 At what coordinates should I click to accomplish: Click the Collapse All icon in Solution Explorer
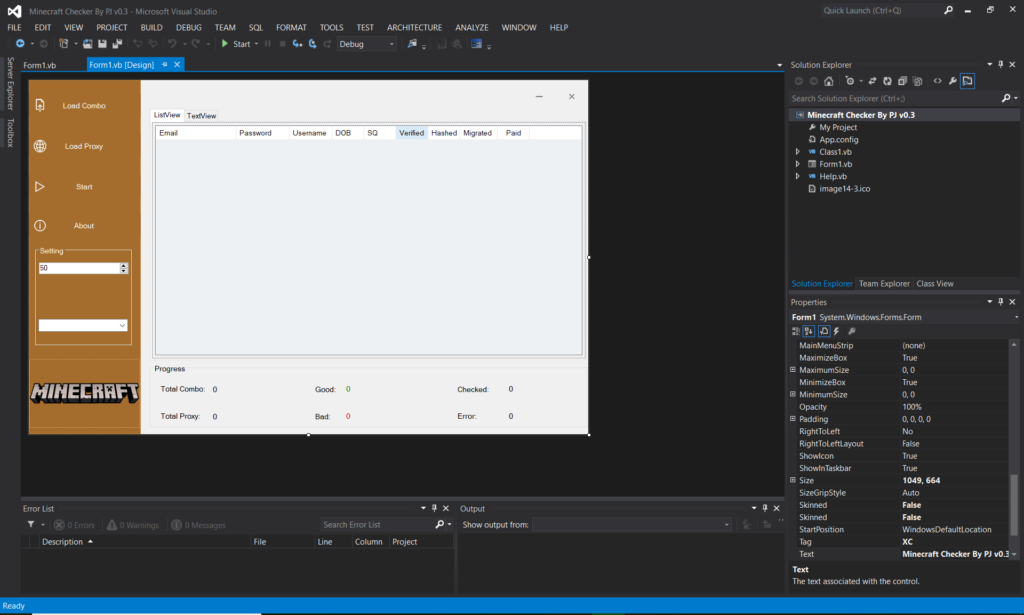click(x=903, y=81)
